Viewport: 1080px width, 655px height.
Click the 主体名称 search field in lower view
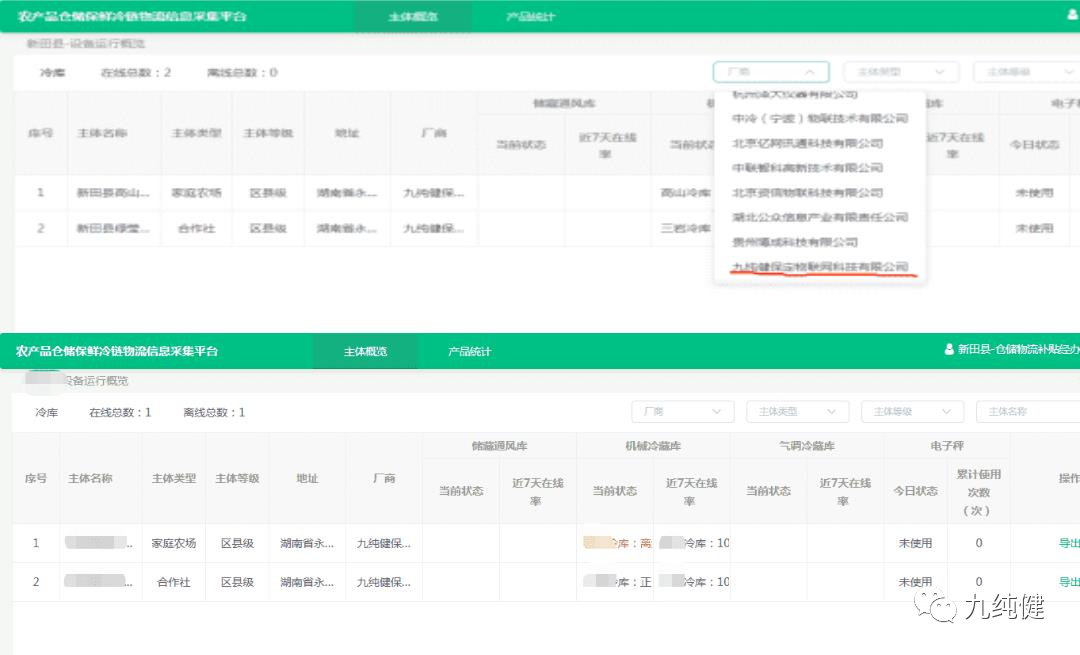[x=1028, y=411]
